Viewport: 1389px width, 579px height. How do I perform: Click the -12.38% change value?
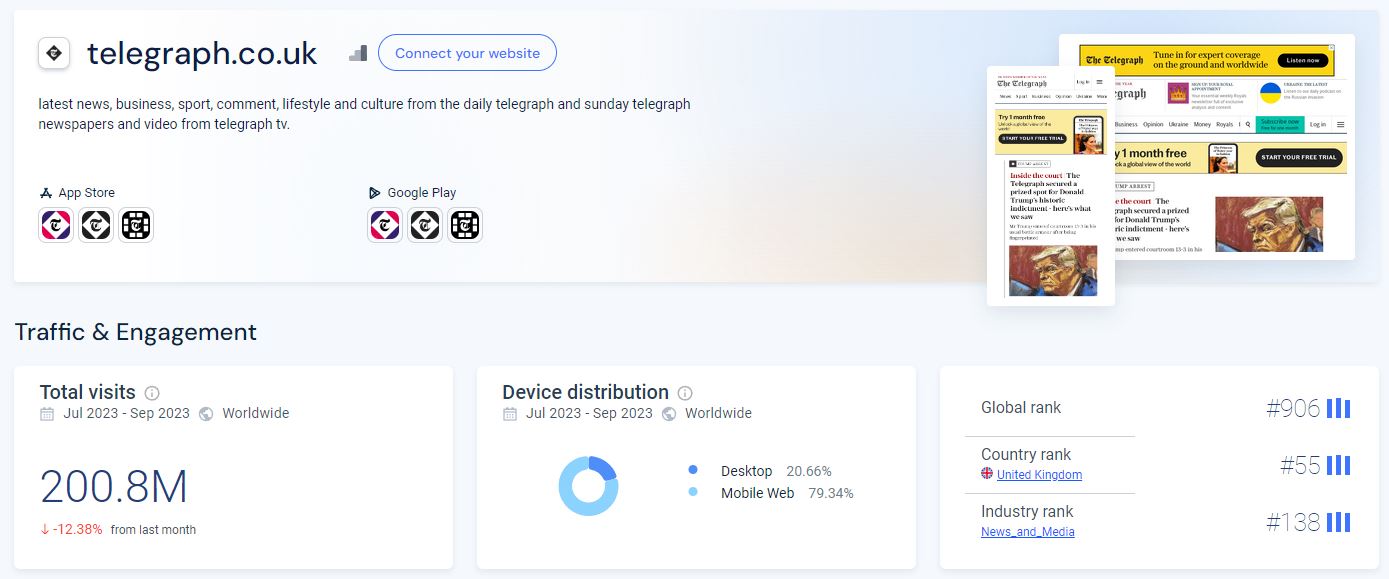[x=72, y=529]
